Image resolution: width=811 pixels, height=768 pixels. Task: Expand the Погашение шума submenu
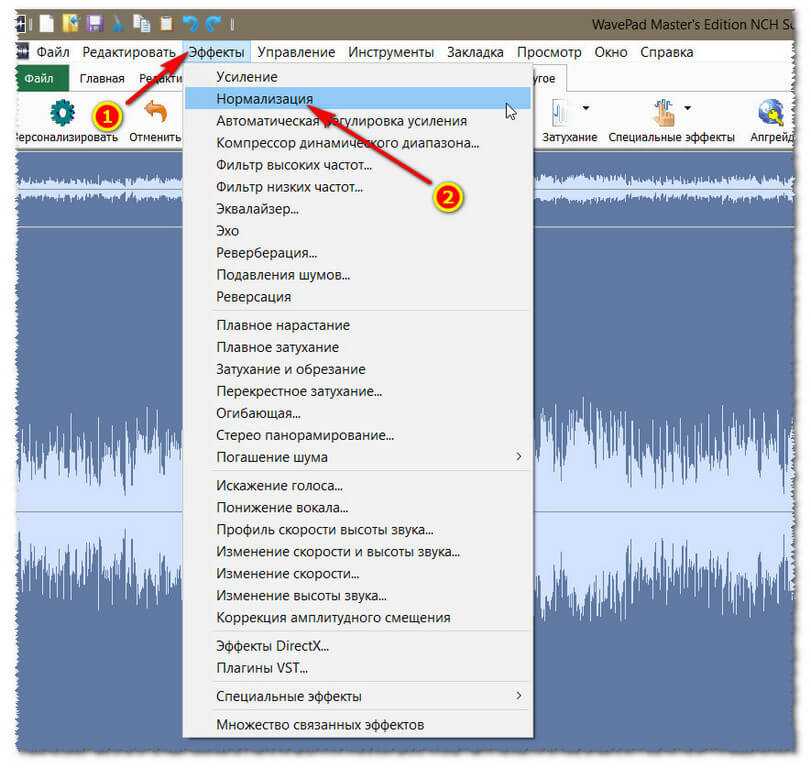point(518,457)
